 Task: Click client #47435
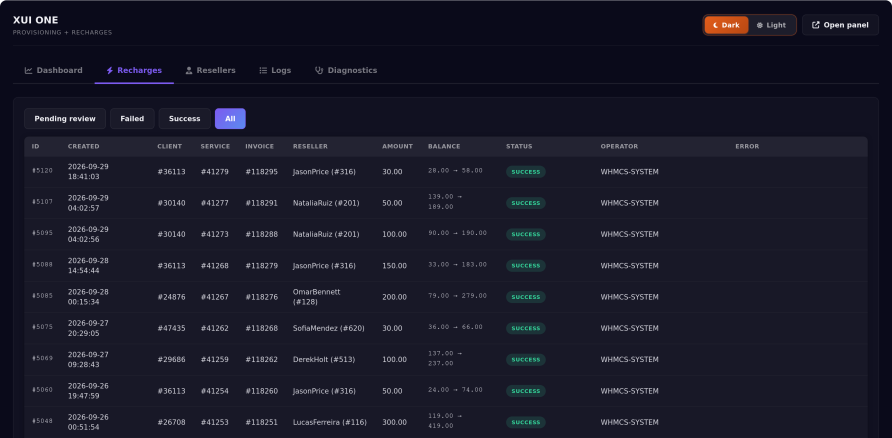(x=171, y=328)
